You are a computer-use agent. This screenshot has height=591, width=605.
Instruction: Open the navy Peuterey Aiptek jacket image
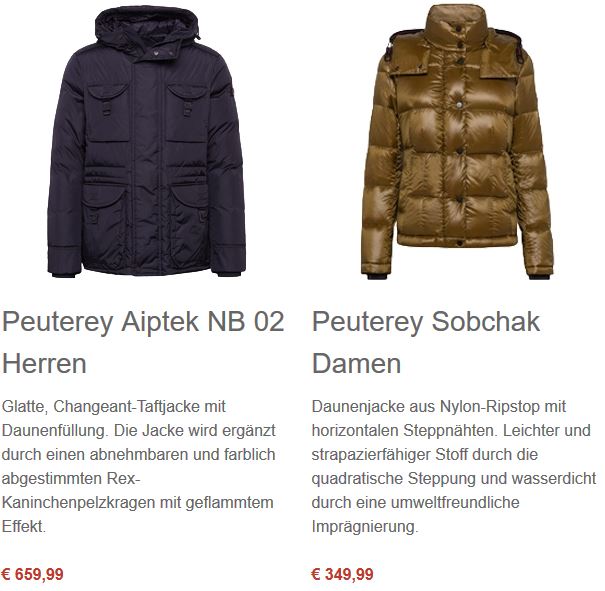[x=146, y=141]
